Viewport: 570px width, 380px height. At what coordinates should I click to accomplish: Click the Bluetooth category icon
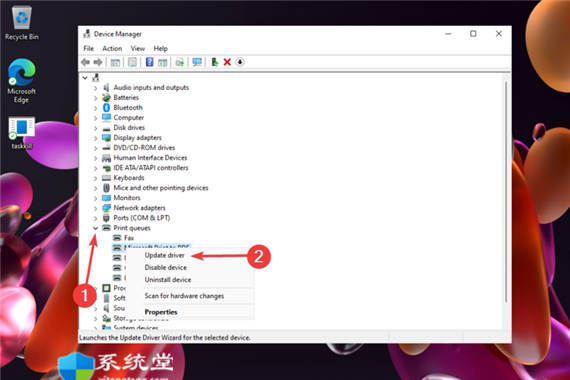coord(106,108)
